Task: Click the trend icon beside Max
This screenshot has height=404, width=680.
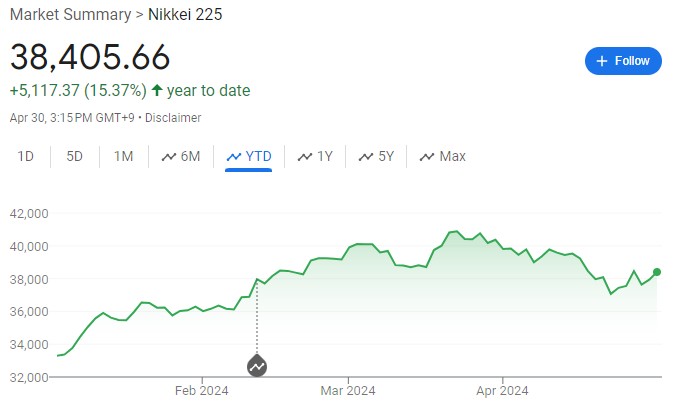Action: click(x=427, y=156)
